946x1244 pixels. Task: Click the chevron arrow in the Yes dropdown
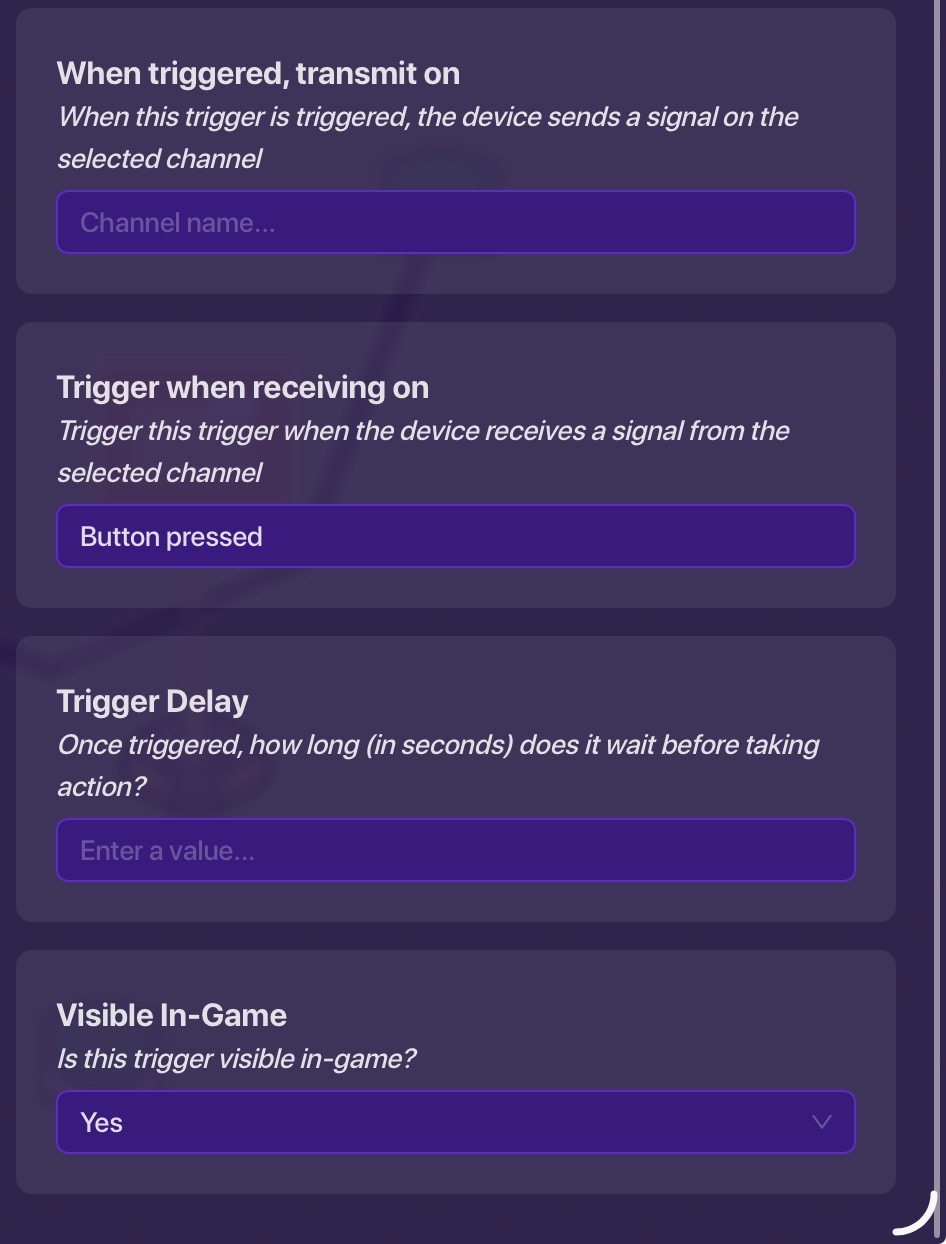(x=821, y=1122)
